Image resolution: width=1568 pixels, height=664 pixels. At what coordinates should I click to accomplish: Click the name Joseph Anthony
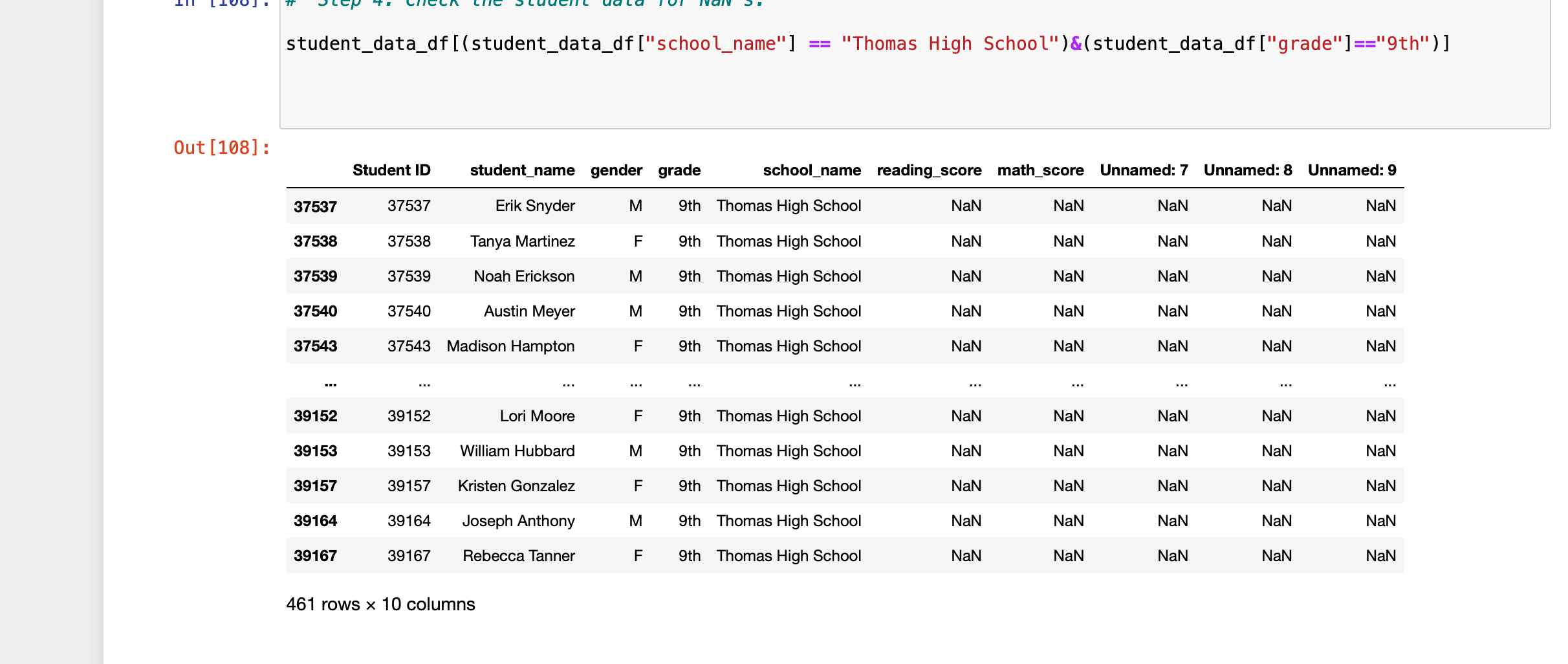pos(518,521)
